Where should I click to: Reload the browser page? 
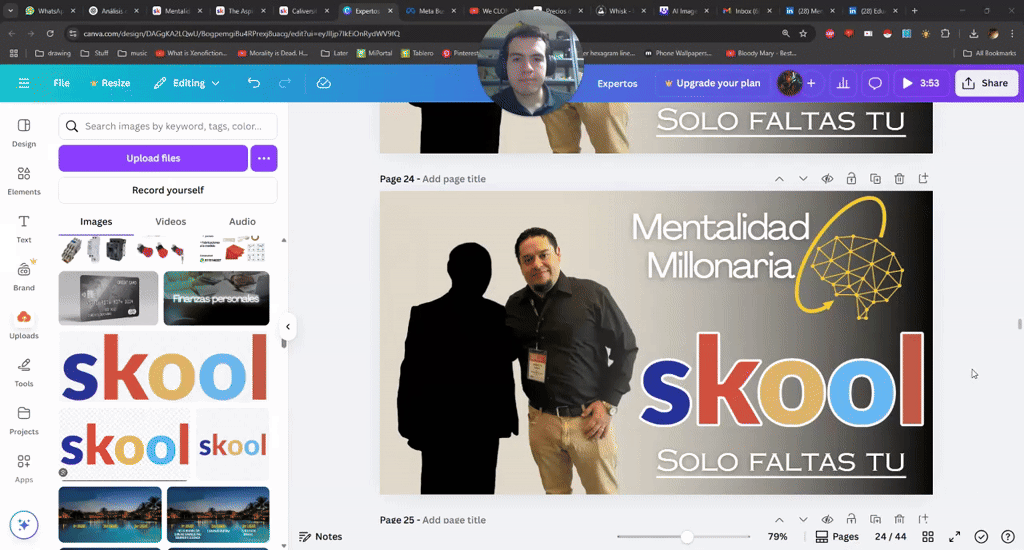[x=50, y=33]
